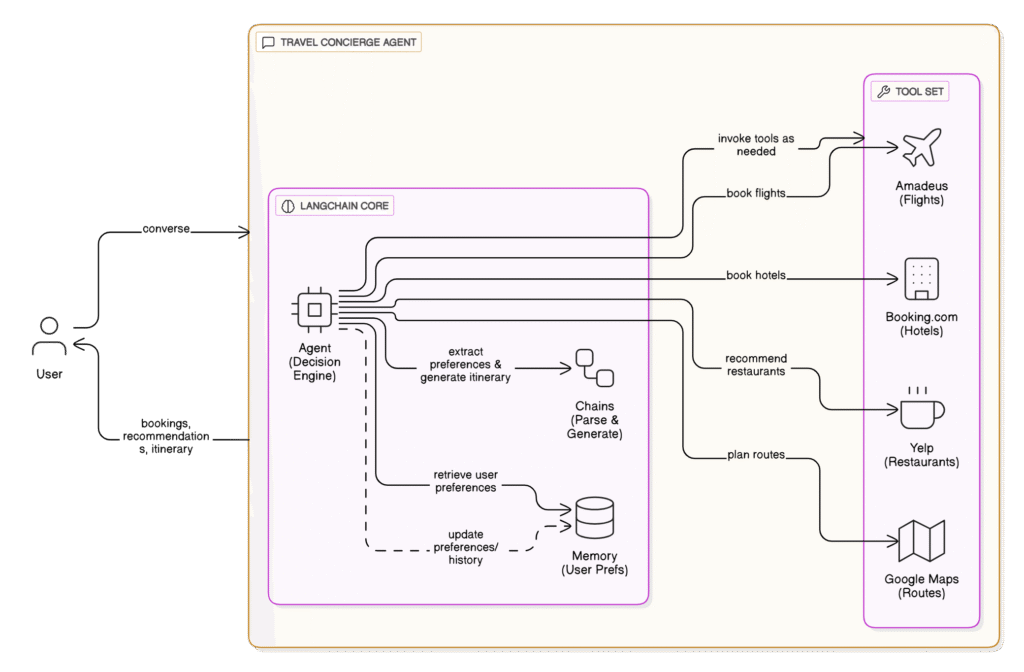
Task: Select the Booking.com hotel building icon
Action: click(x=921, y=279)
